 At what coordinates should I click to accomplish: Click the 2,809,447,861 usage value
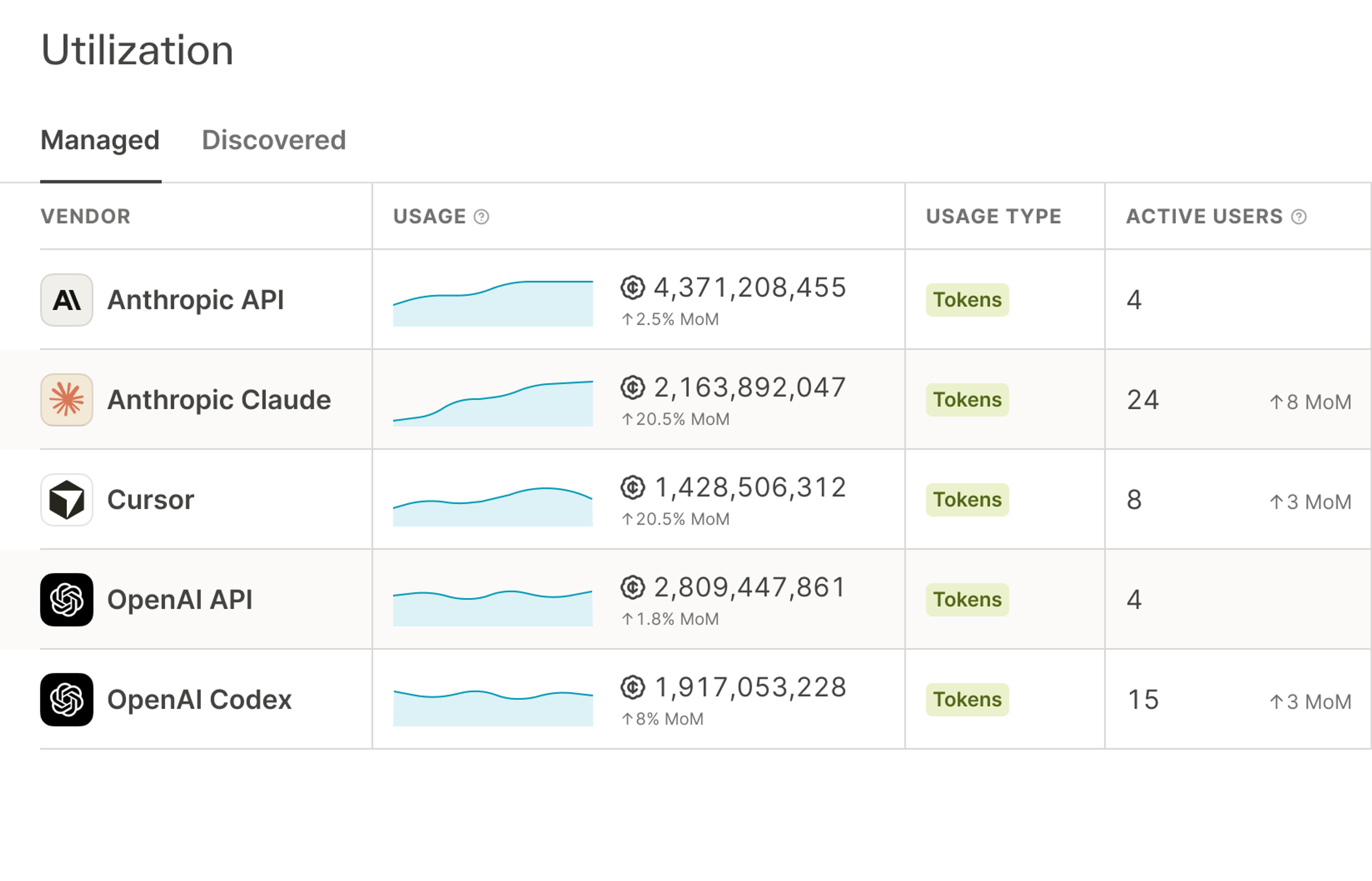point(750,587)
